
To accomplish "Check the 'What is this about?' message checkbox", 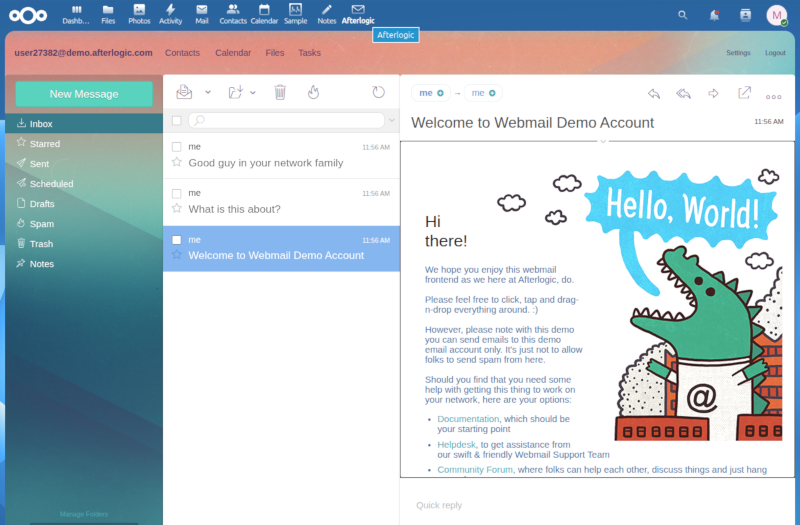I will tap(177, 193).
